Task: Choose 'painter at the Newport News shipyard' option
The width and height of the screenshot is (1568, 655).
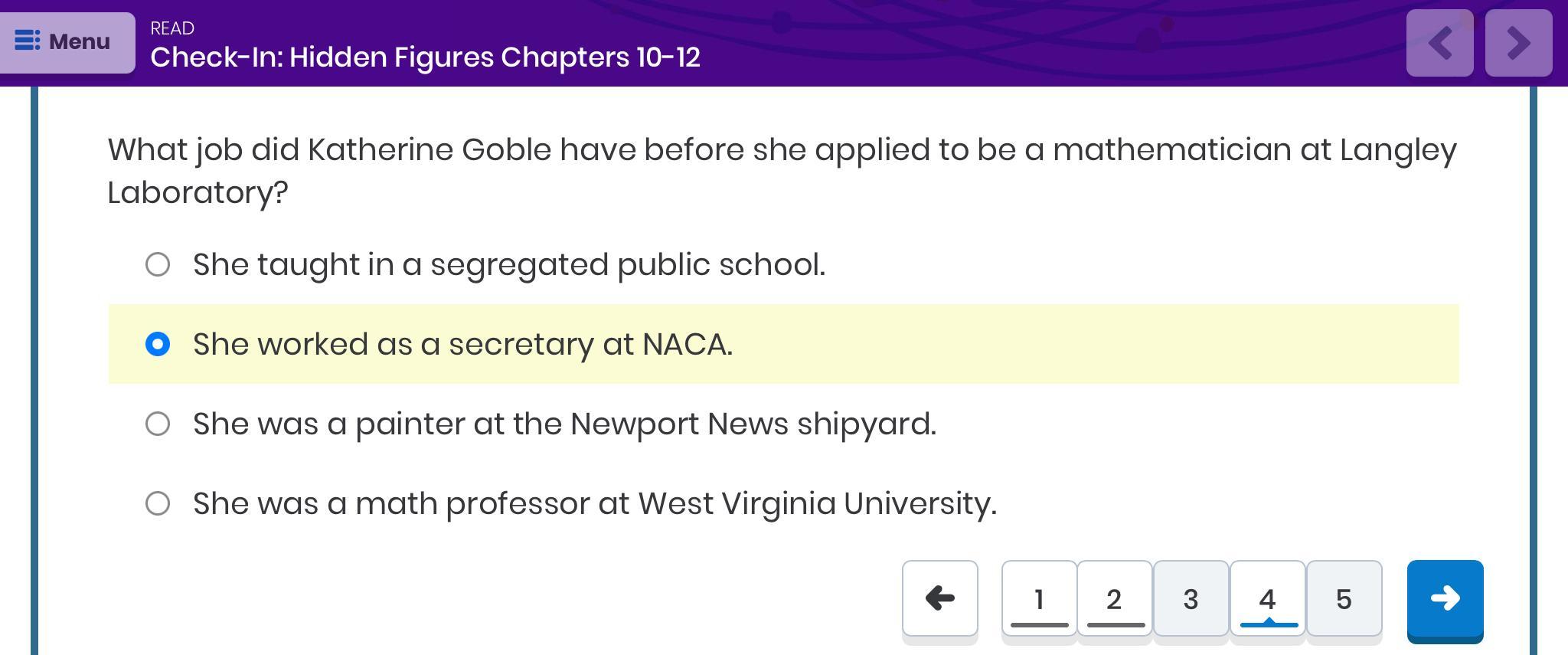Action: point(158,424)
